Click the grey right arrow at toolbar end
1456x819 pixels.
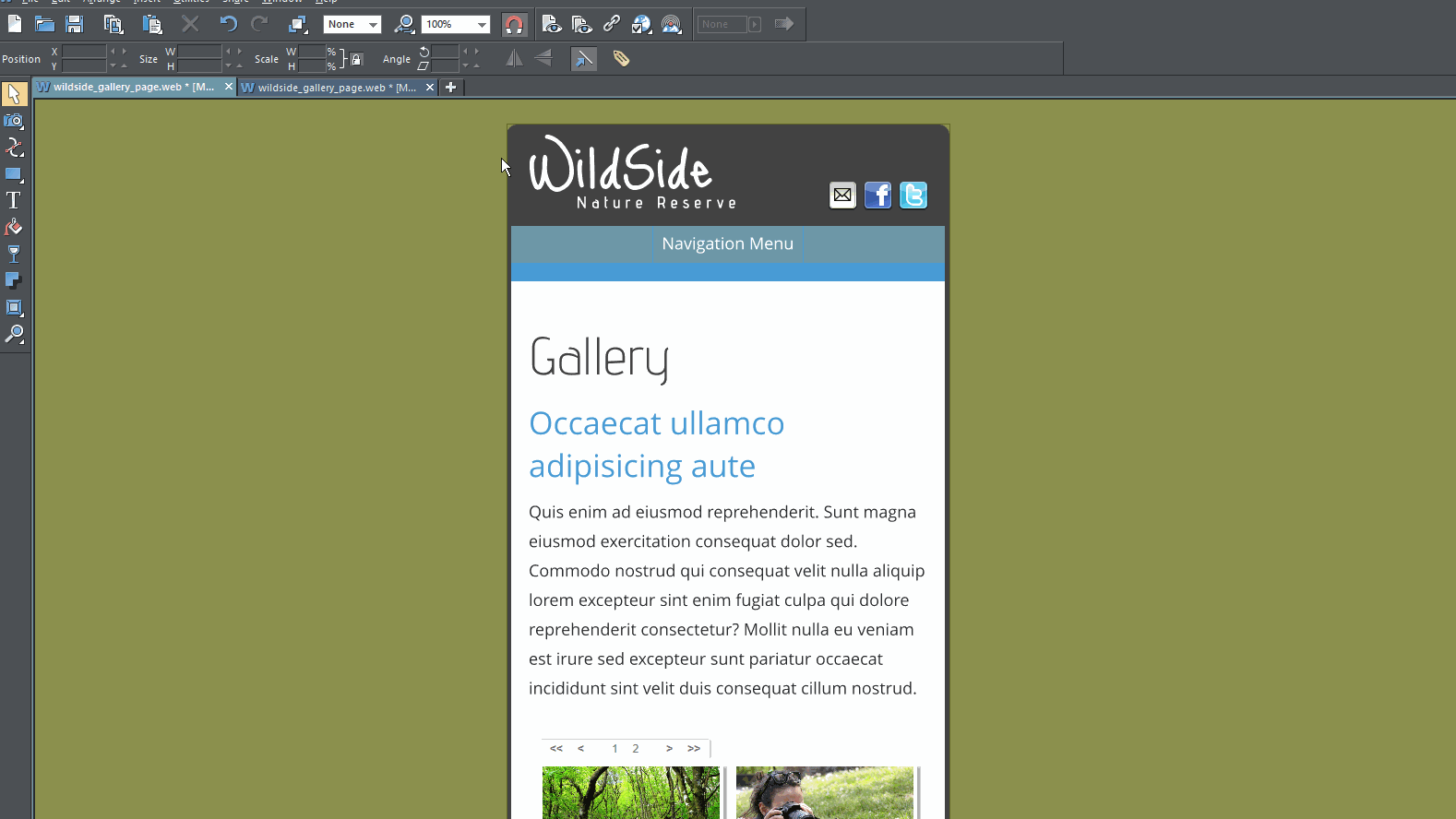pyautogui.click(x=784, y=24)
